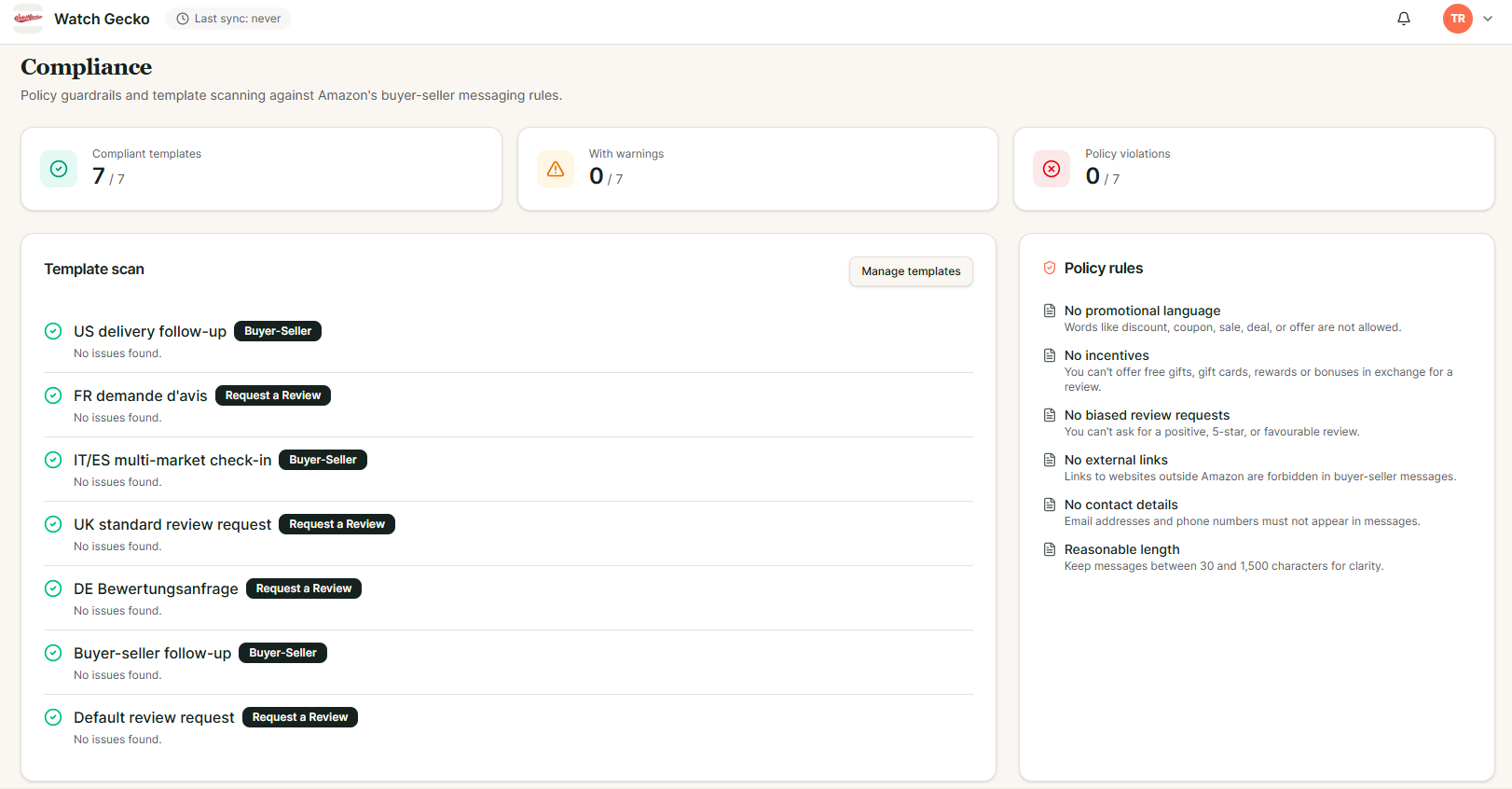Click the Request a Review badge on DE Bewertungsanfrage
Image resolution: width=1512 pixels, height=789 pixels.
pos(304,588)
